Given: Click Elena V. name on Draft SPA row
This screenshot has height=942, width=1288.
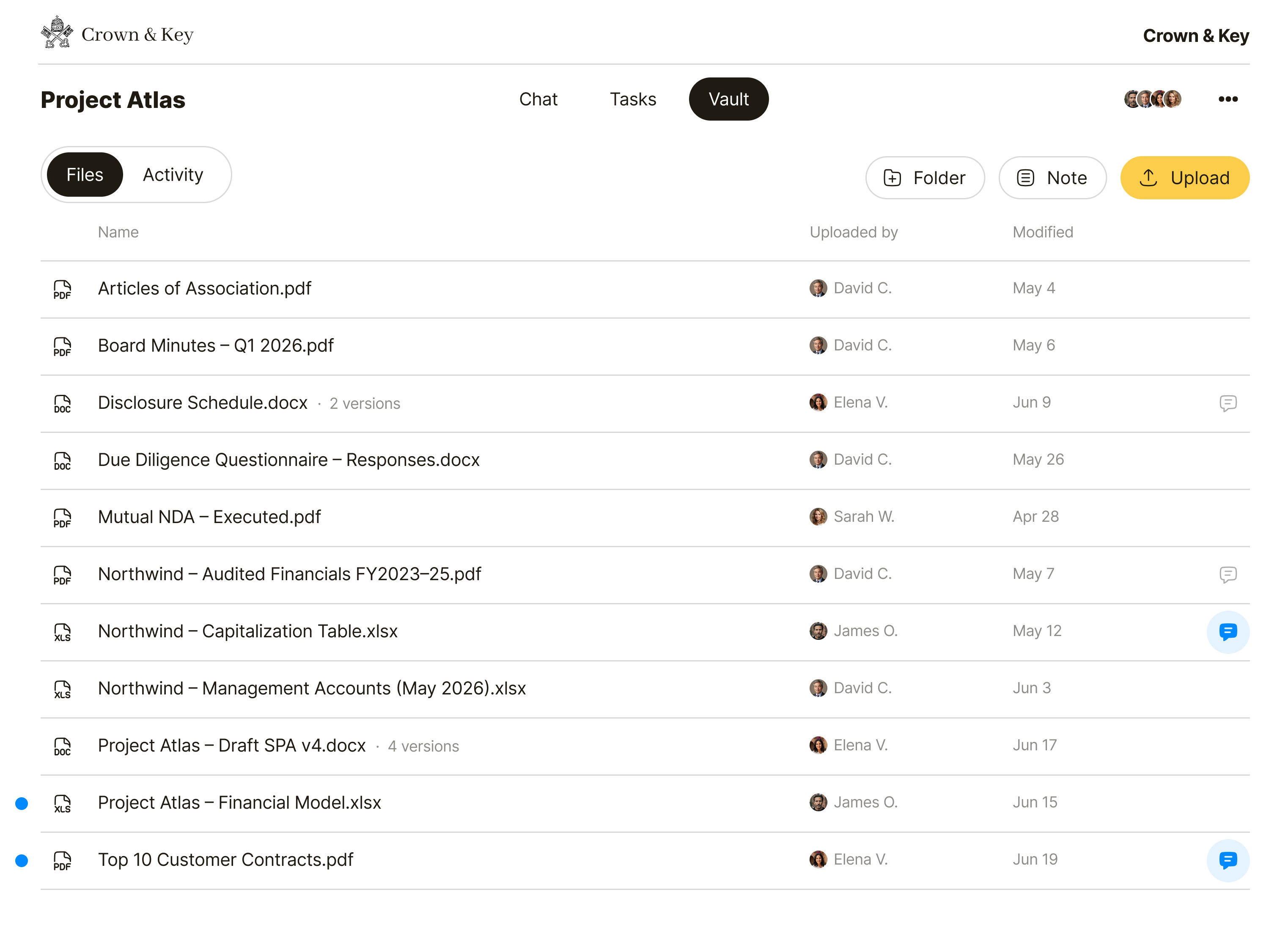Looking at the screenshot, I should [x=860, y=745].
